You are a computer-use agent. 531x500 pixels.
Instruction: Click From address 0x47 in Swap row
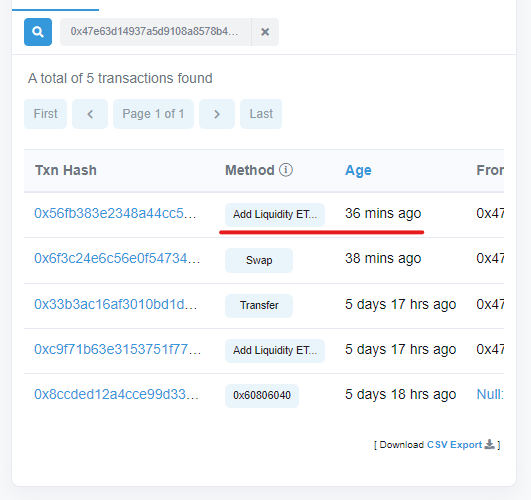[x=490, y=258]
